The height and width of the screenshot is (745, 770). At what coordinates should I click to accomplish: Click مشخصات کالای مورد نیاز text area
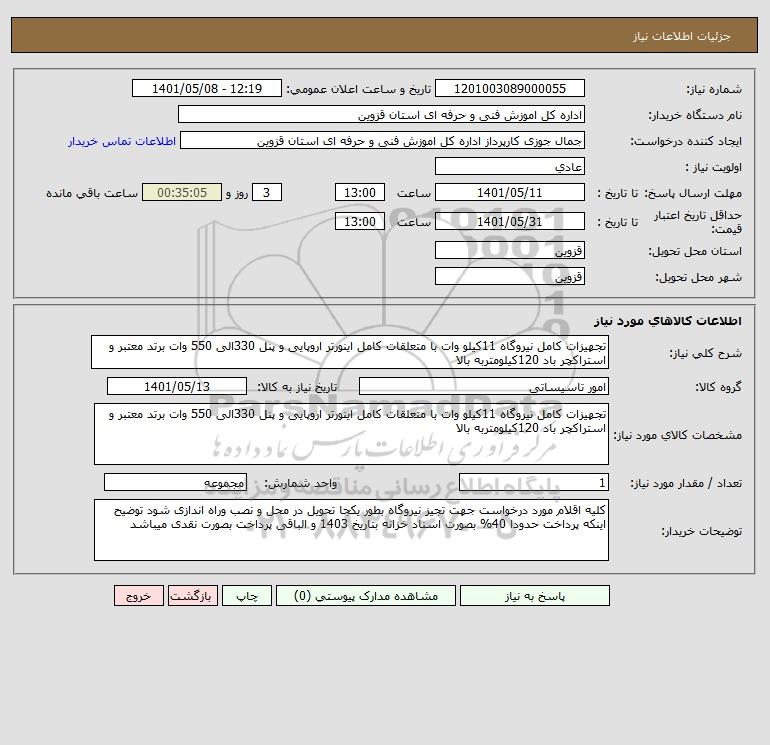(351, 434)
